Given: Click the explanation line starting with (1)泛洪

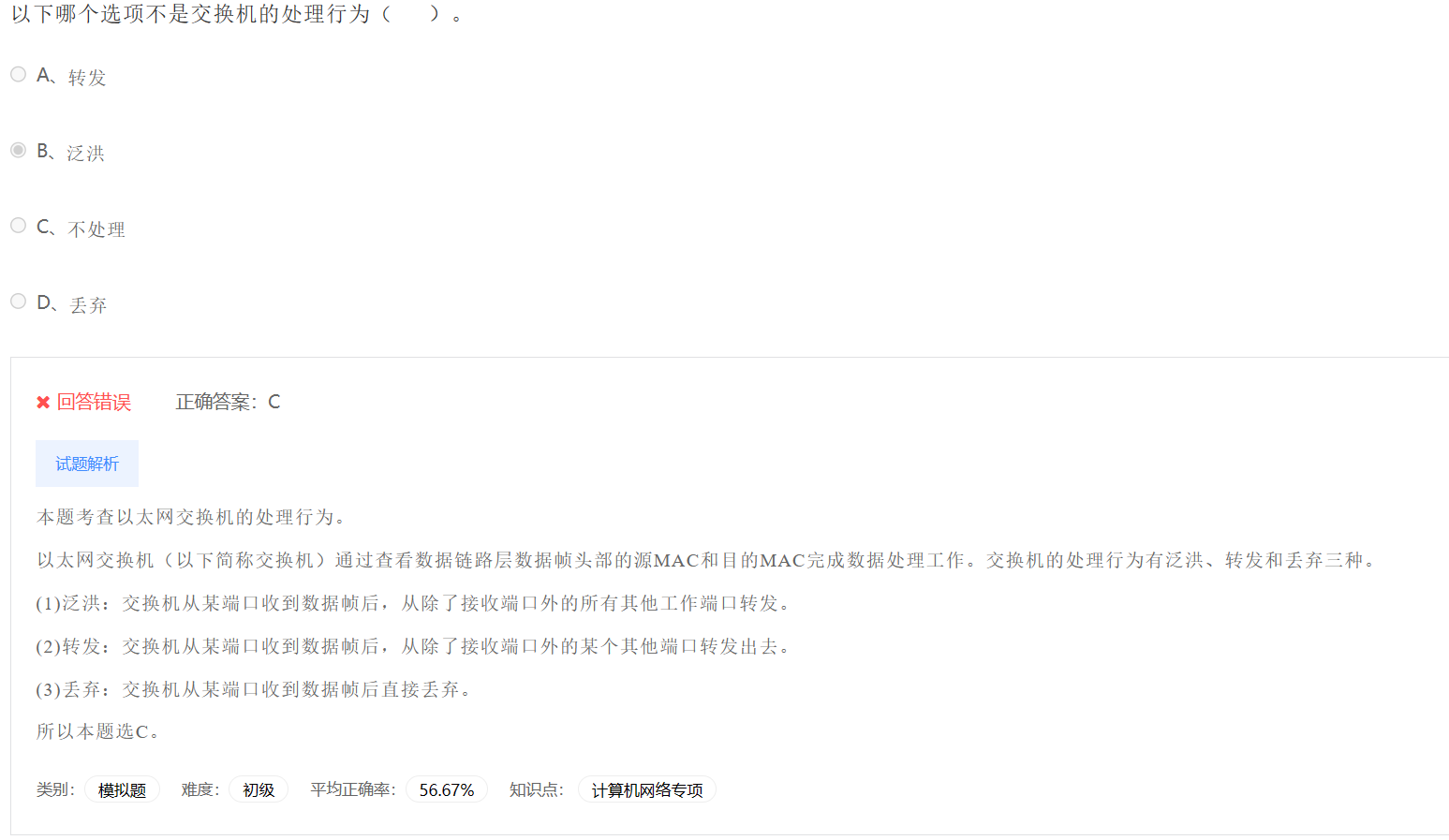Looking at the screenshot, I should [414, 603].
